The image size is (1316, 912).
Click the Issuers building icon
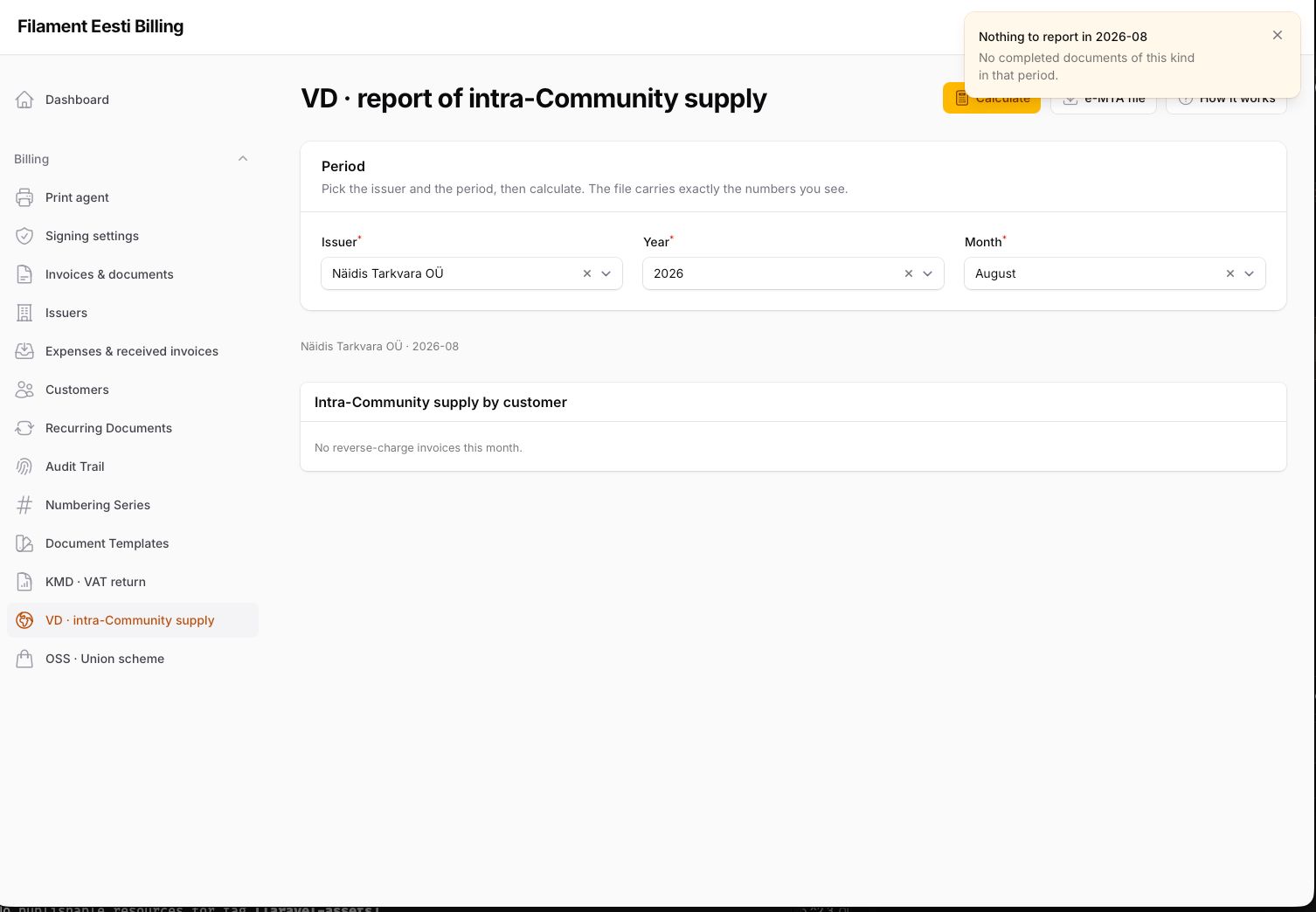coord(24,313)
